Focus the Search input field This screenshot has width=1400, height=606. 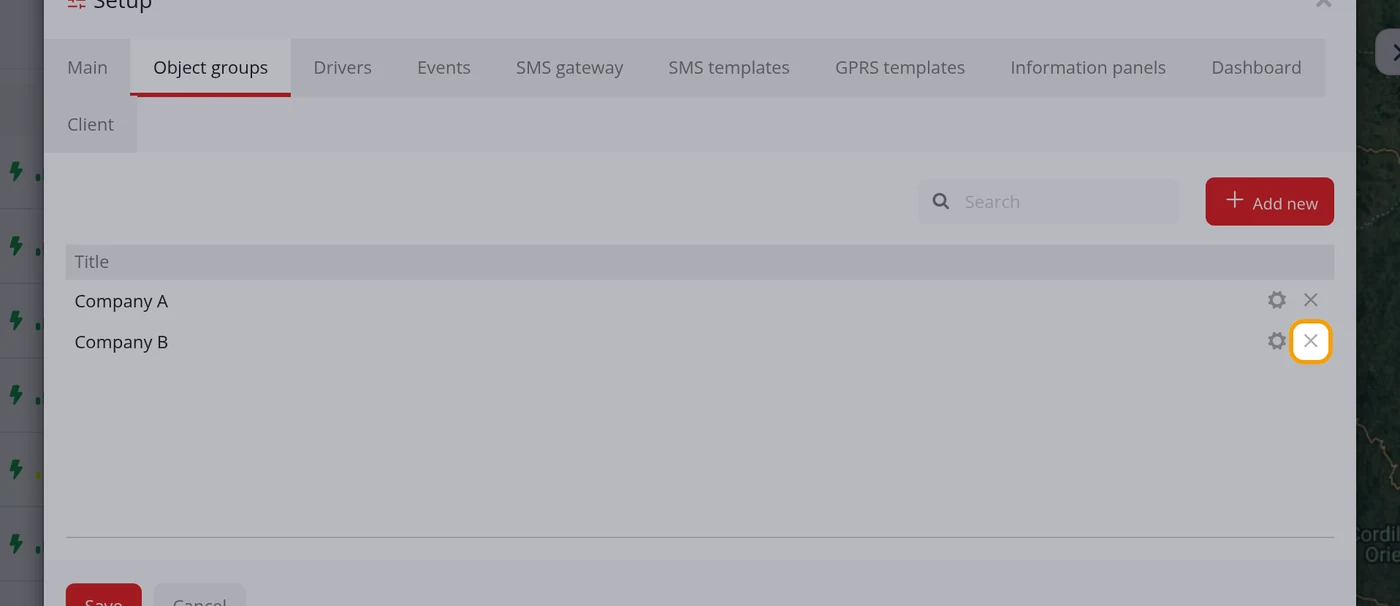click(x=1048, y=201)
